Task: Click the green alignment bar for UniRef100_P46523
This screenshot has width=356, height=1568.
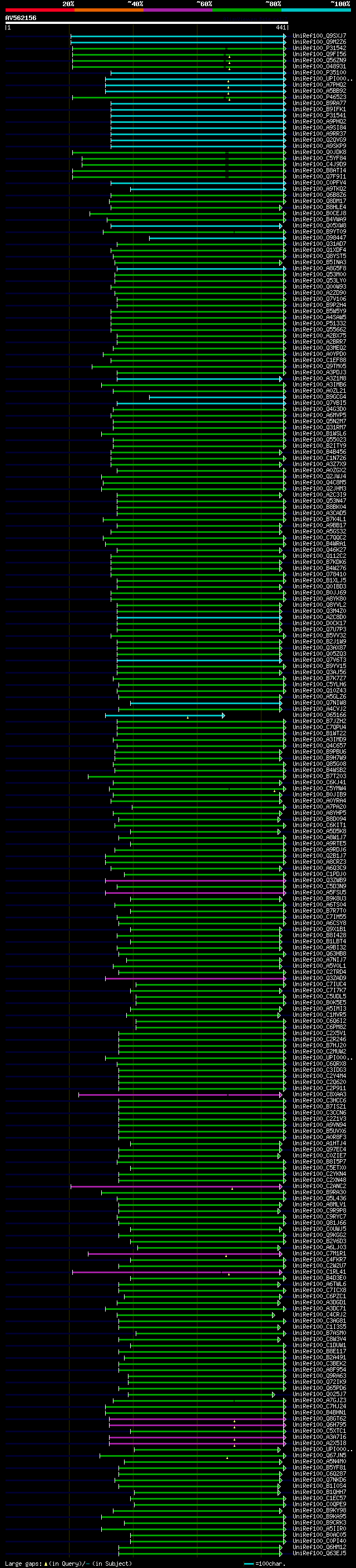Action: click(179, 97)
